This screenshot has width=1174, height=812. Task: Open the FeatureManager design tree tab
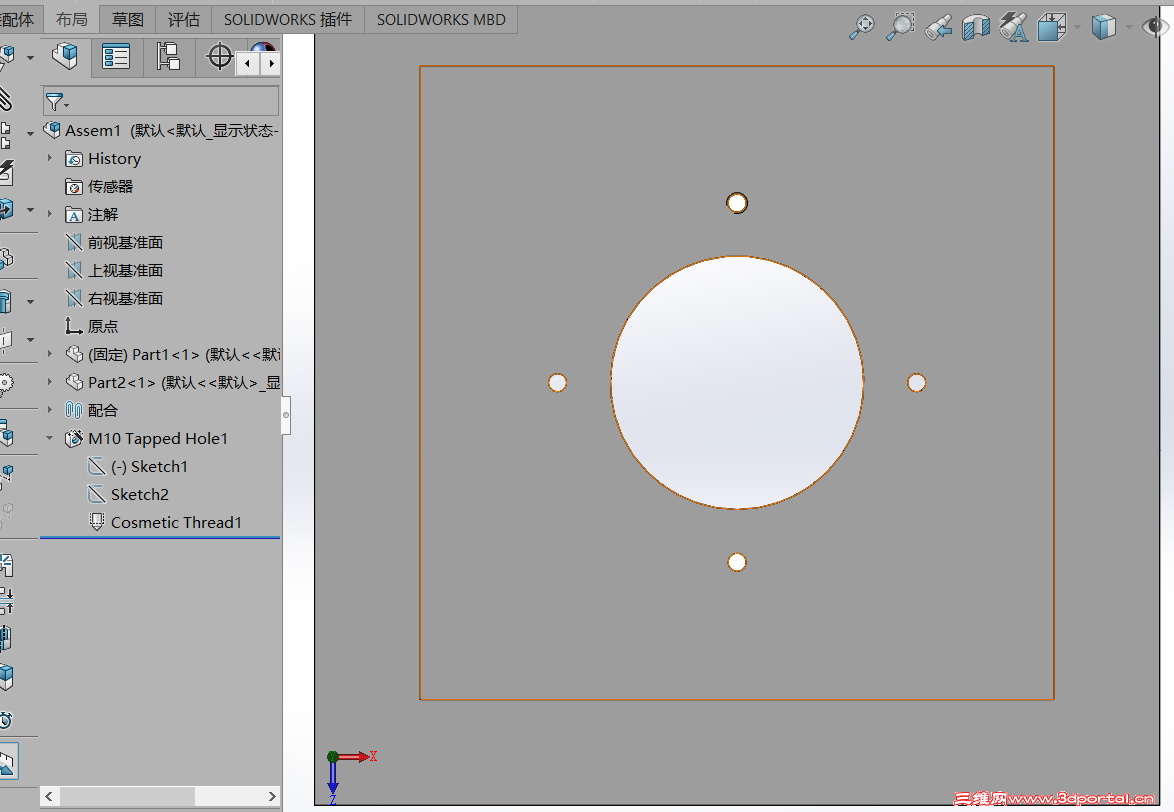(65, 57)
